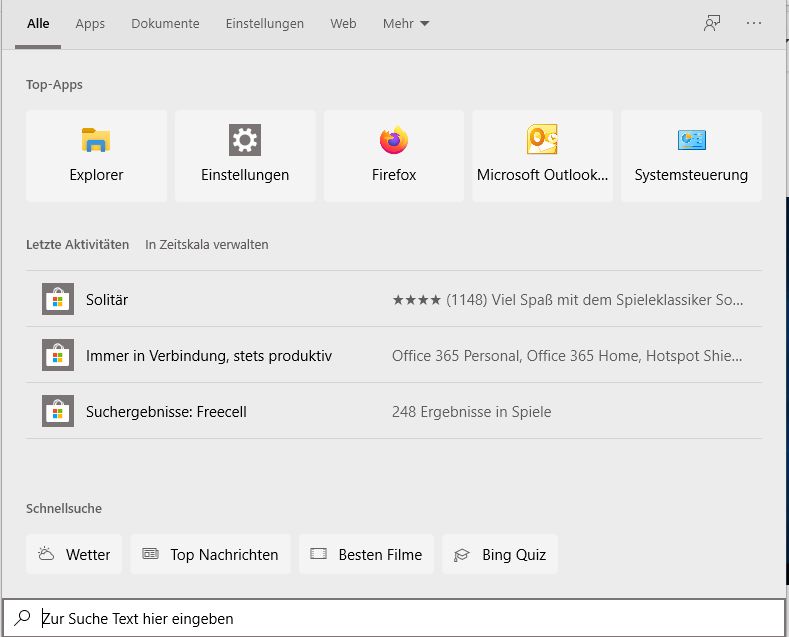Switch to the Alle tab
This screenshot has width=789, height=637.
[x=38, y=24]
